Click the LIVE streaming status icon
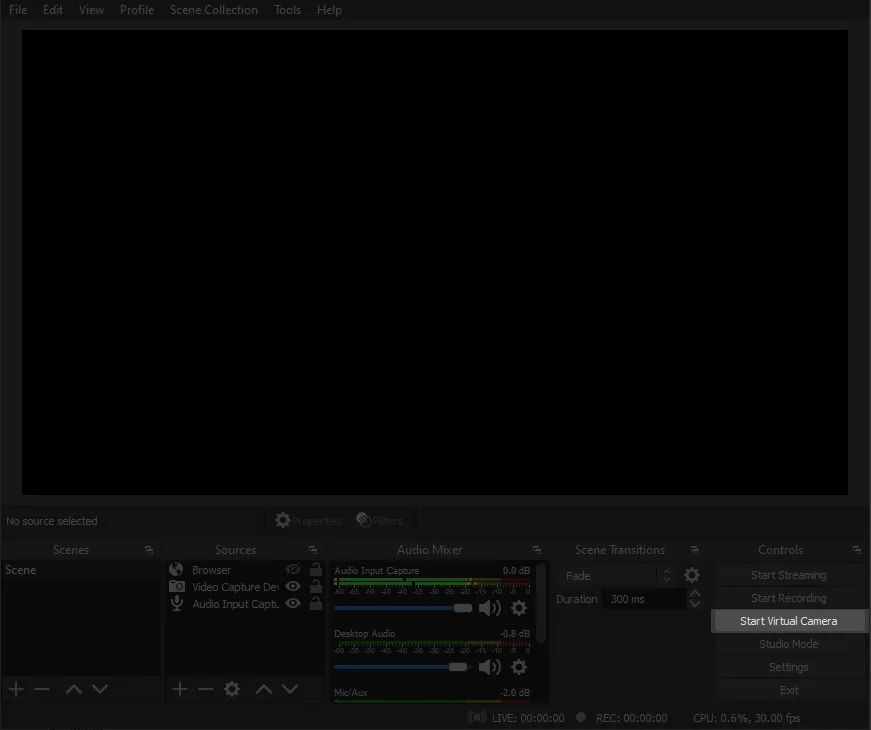871x730 pixels. 477,717
